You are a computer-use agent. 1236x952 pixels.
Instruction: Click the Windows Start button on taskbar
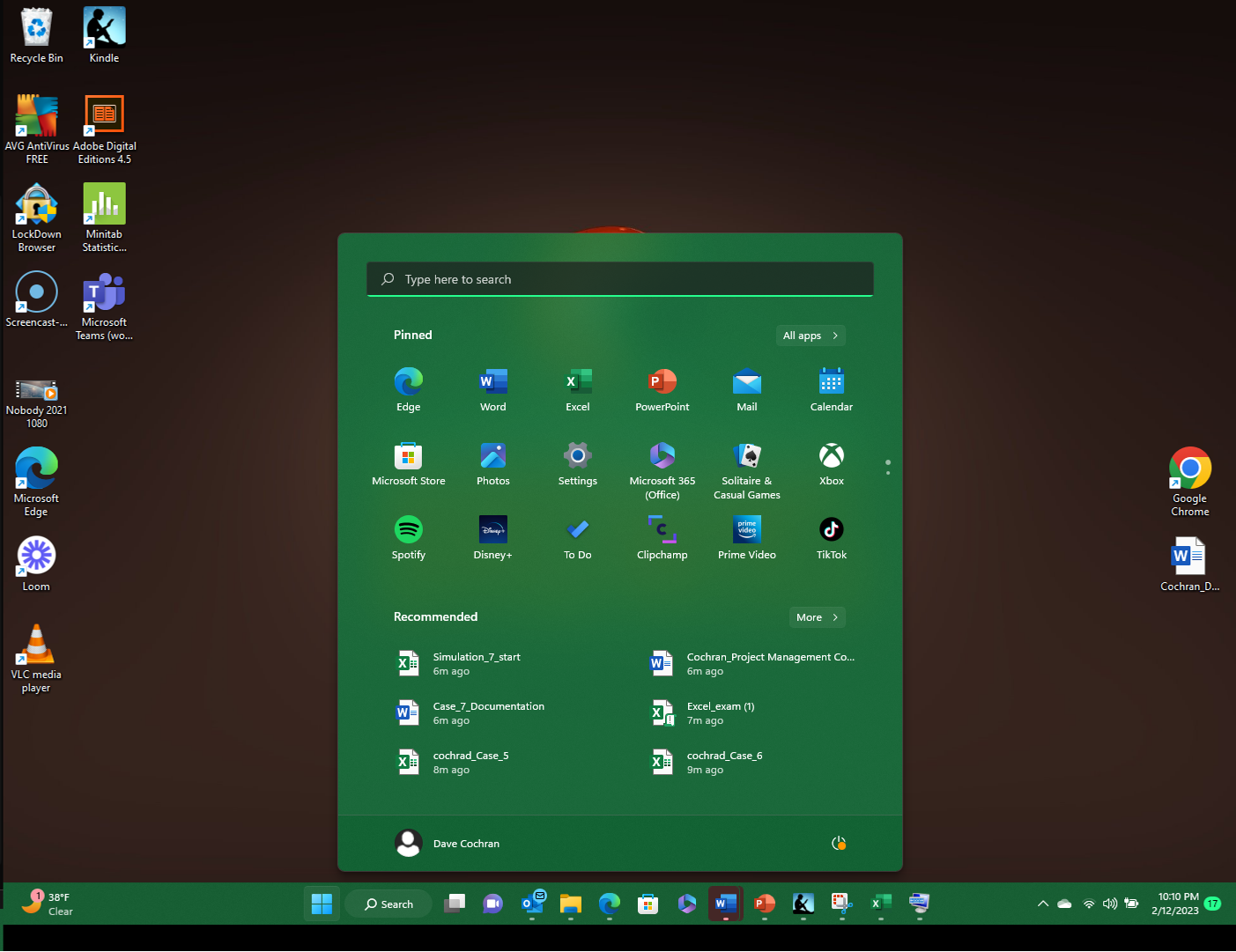(x=322, y=904)
